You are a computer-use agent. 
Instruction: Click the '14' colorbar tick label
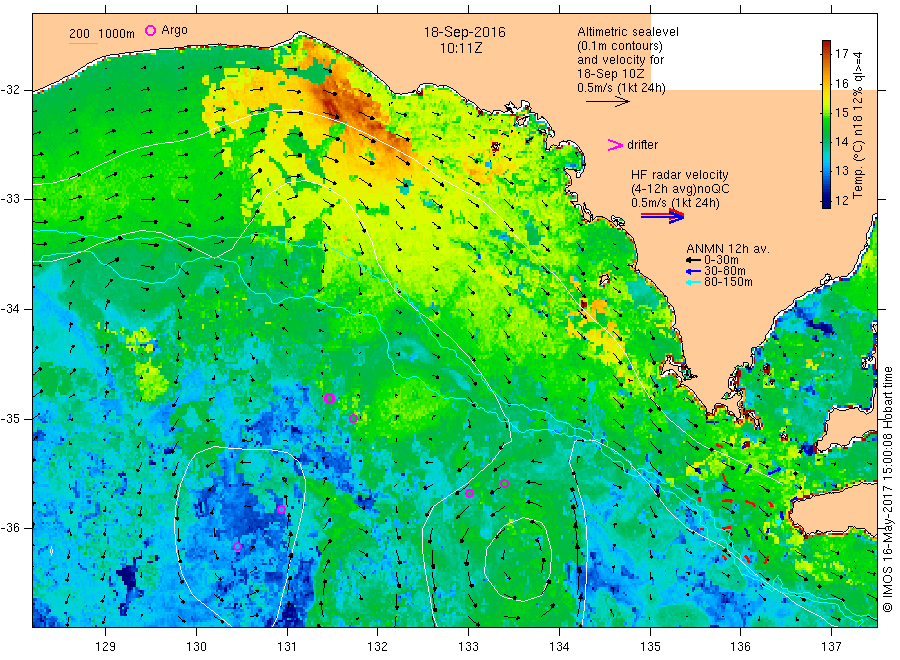point(841,142)
